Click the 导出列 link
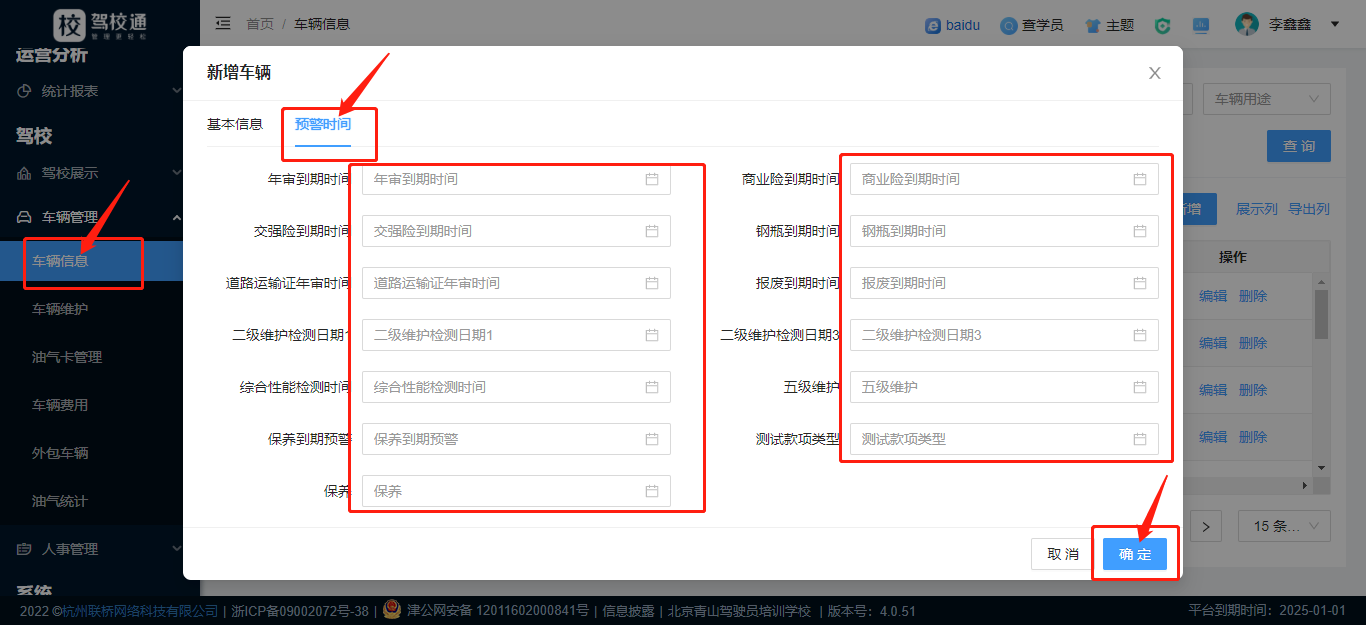Viewport: 1366px width, 625px height. coord(1309,209)
